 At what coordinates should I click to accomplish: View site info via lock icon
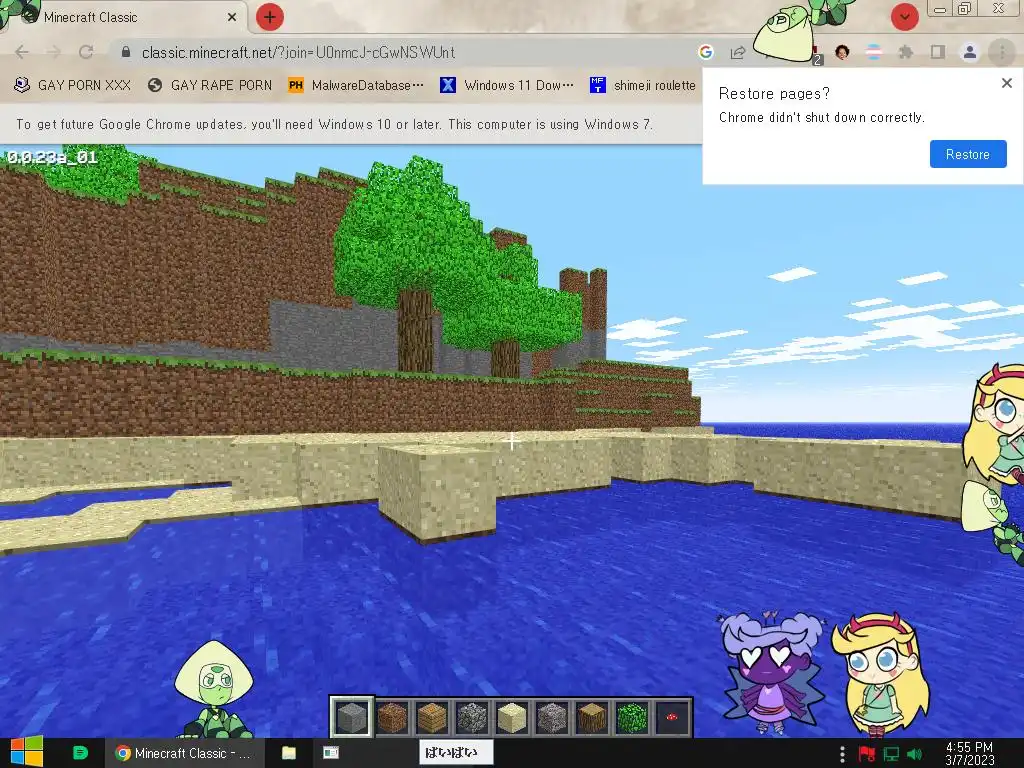(126, 52)
